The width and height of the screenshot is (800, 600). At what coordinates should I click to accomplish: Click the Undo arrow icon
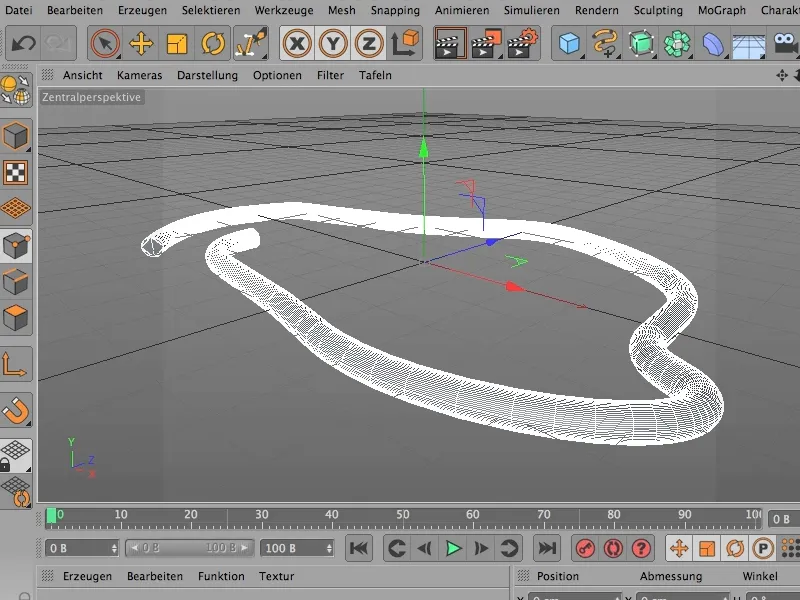23,43
